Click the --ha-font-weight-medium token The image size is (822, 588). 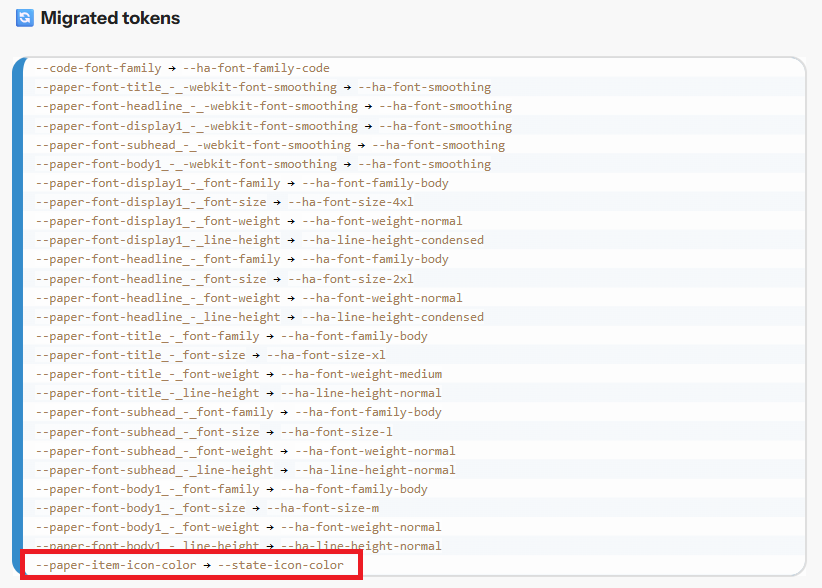point(361,374)
